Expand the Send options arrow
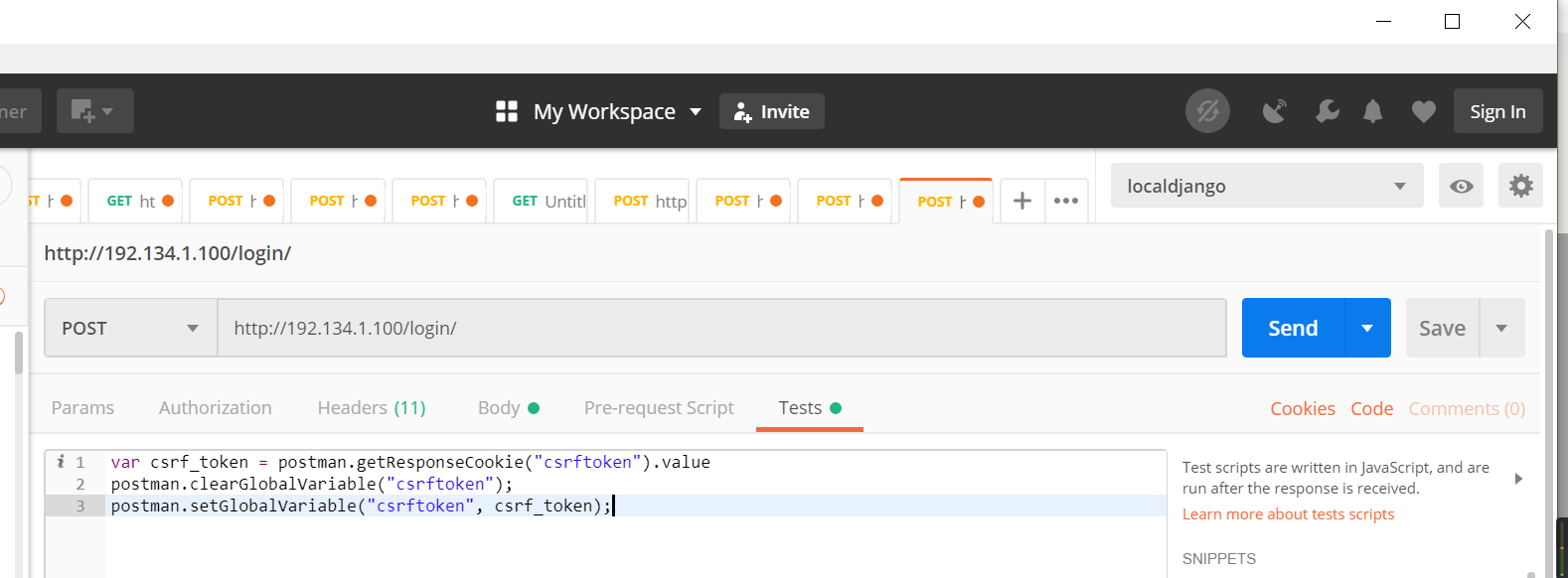 (x=1367, y=328)
